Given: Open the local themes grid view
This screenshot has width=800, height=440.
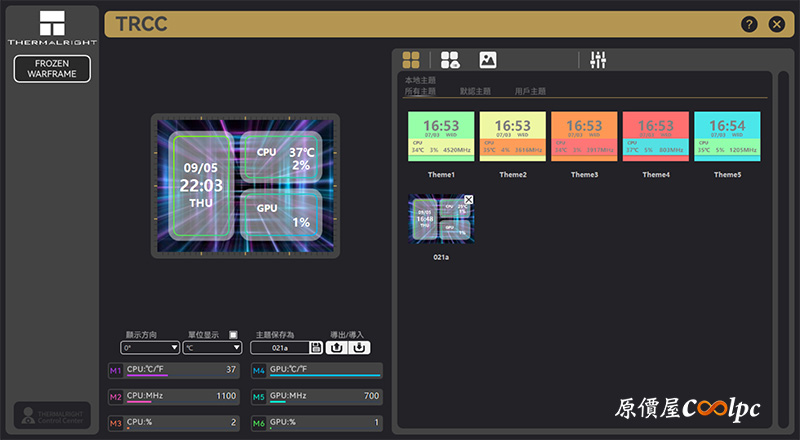Looking at the screenshot, I should coord(411,60).
